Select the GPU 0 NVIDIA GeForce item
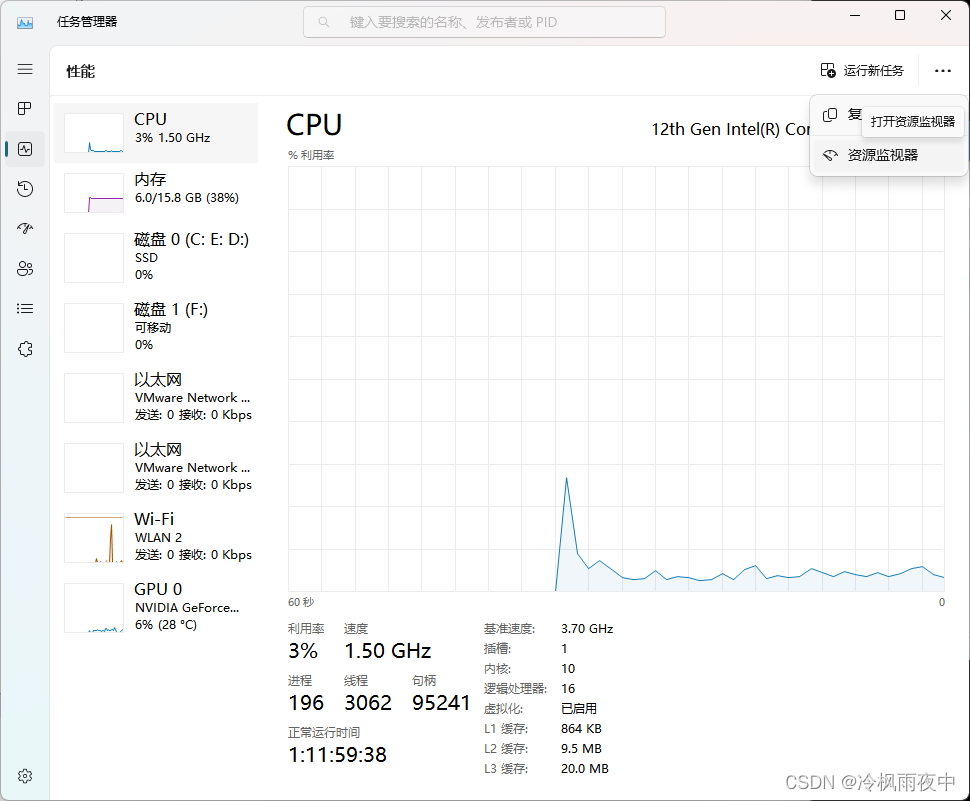Image resolution: width=970 pixels, height=801 pixels. click(156, 607)
